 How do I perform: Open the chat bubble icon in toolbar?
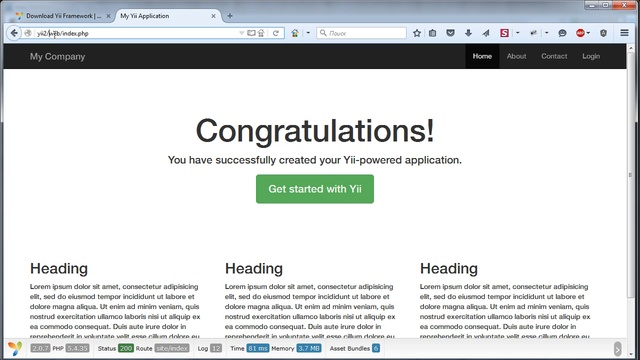click(x=562, y=33)
